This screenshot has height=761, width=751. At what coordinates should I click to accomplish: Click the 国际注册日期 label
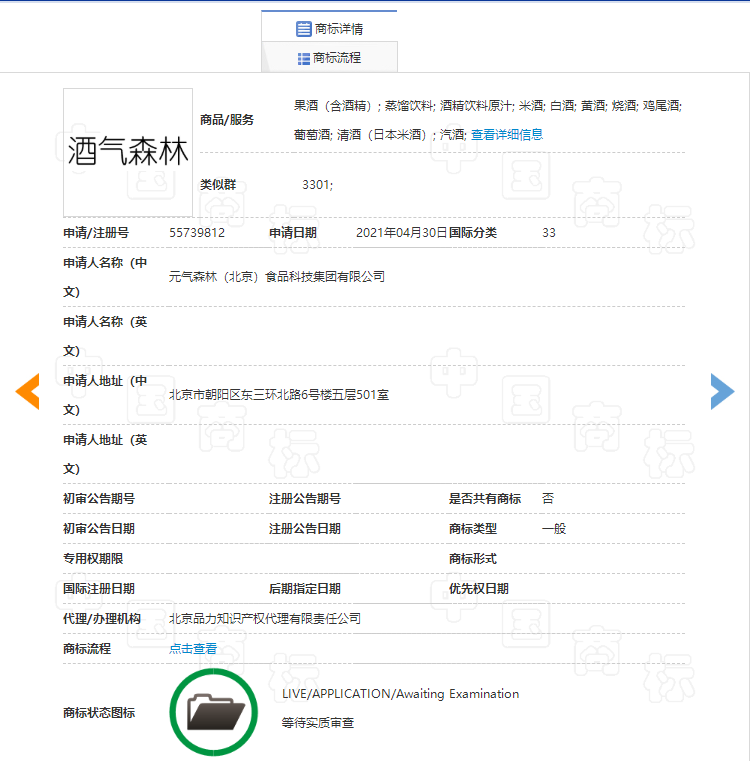coord(99,589)
